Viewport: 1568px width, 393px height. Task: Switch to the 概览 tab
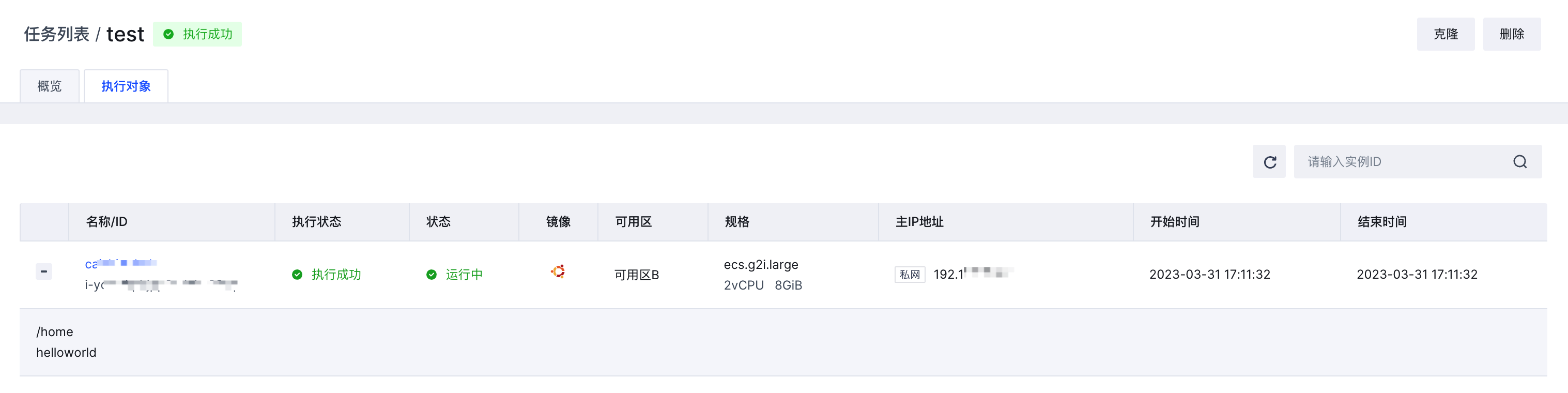coord(49,86)
